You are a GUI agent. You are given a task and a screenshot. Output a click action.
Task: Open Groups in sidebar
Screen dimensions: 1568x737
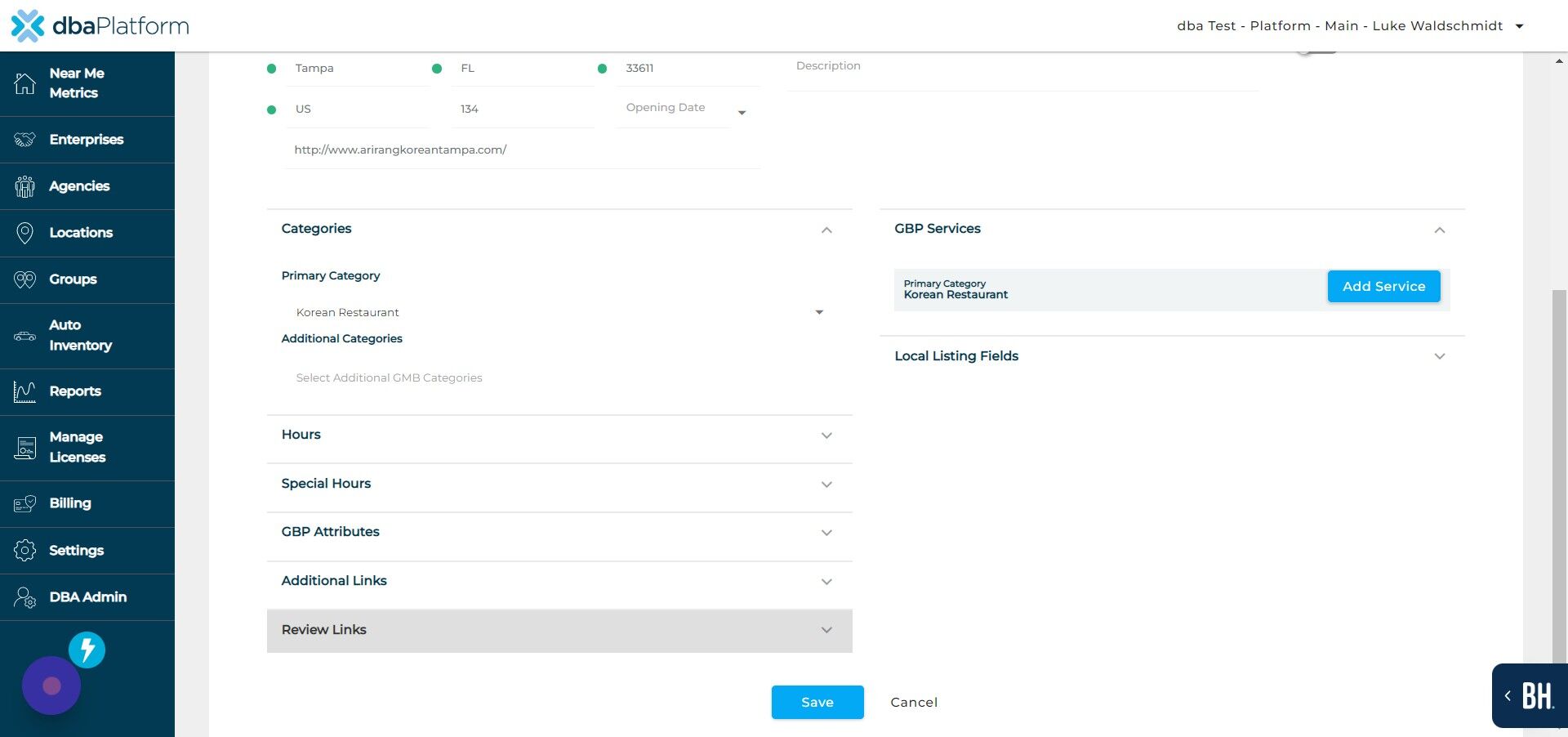pos(87,279)
